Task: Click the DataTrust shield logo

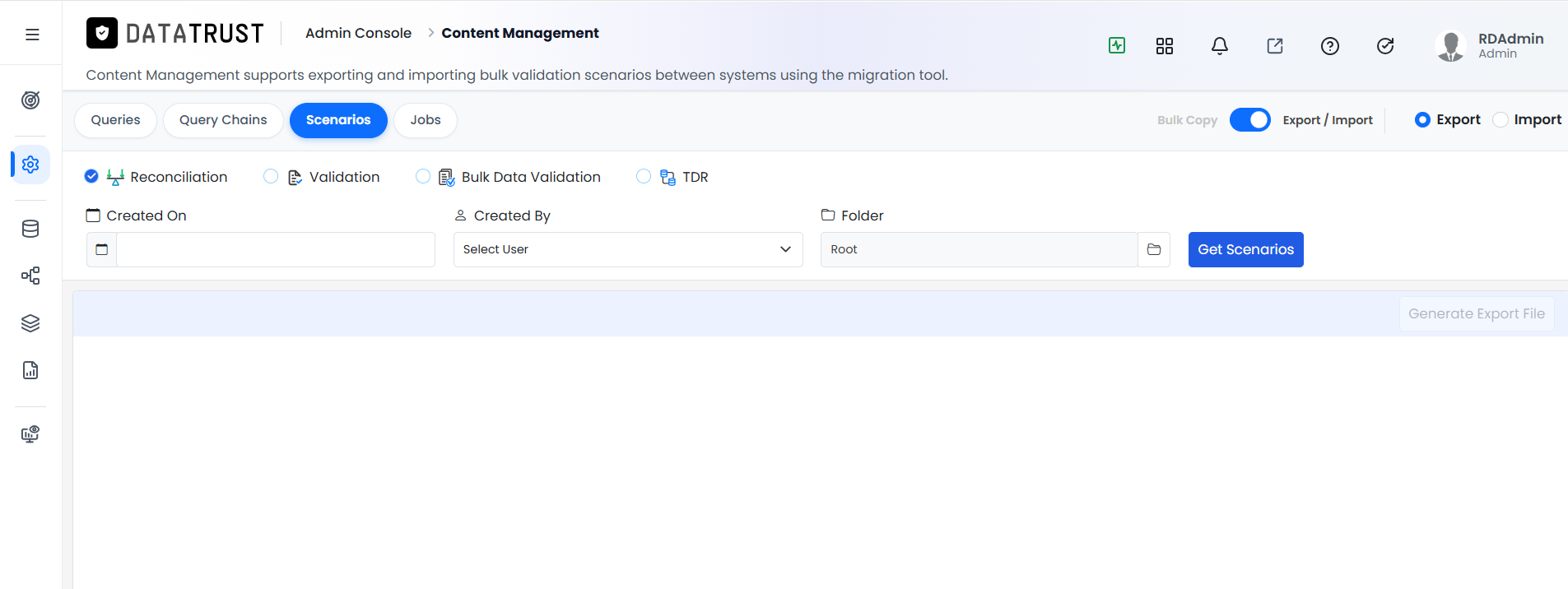Action: [x=102, y=33]
